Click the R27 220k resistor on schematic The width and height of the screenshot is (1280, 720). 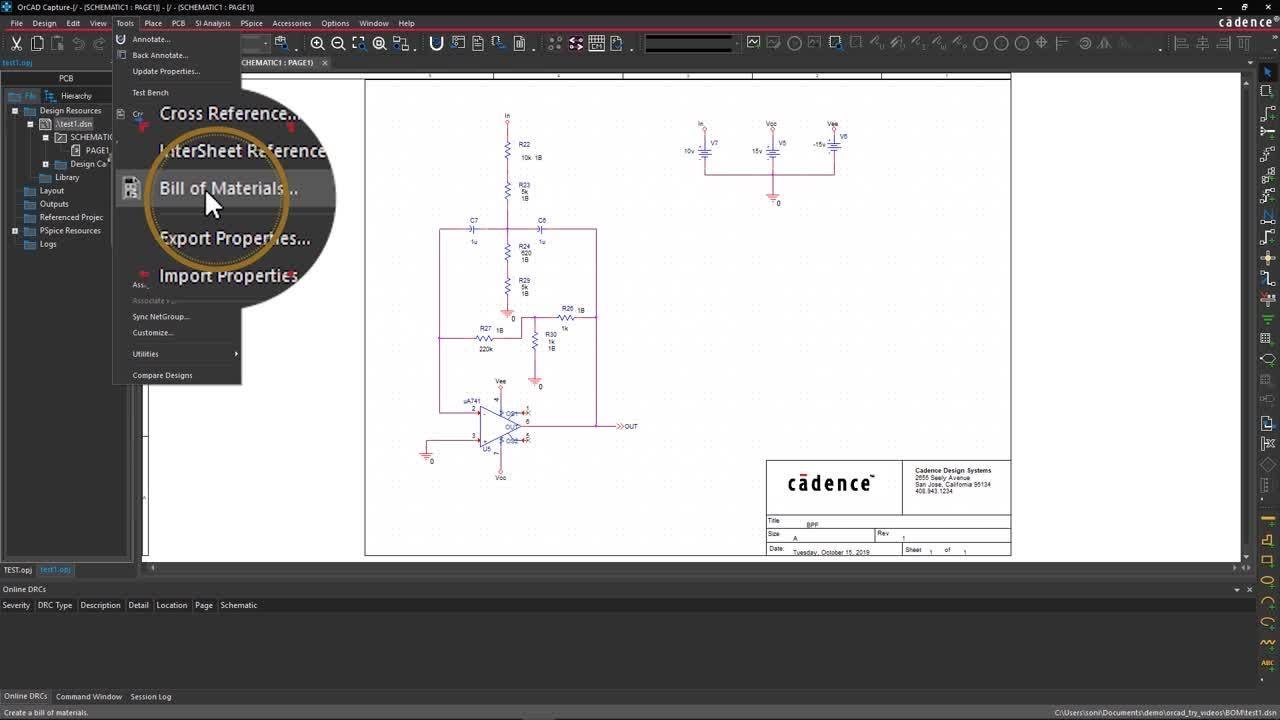[x=486, y=338]
